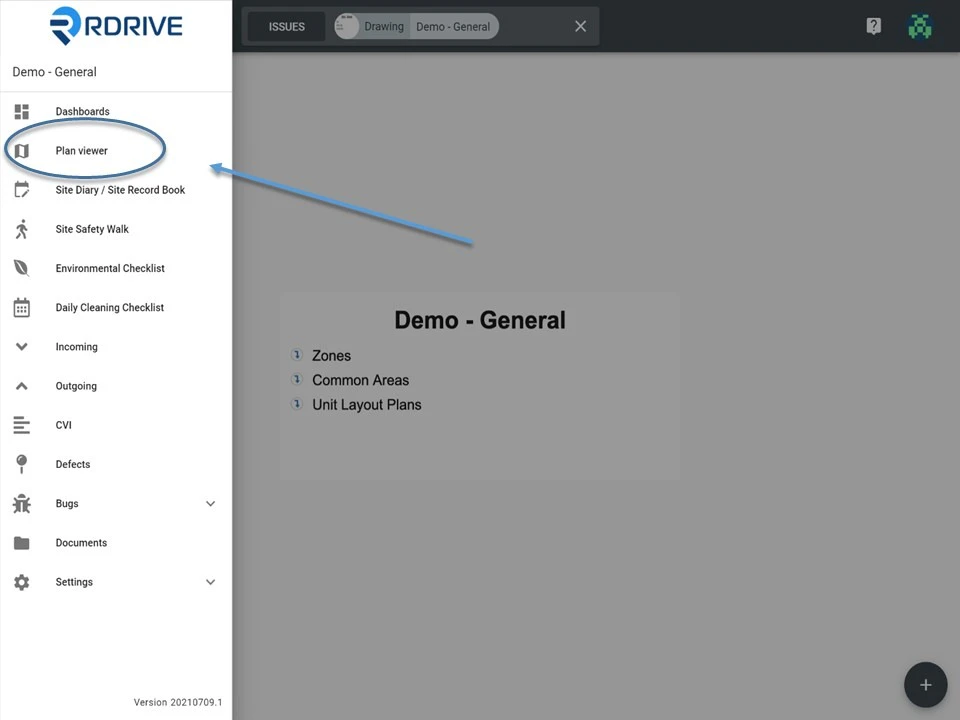
Task: Open the CVI list icon
Action: (21, 425)
